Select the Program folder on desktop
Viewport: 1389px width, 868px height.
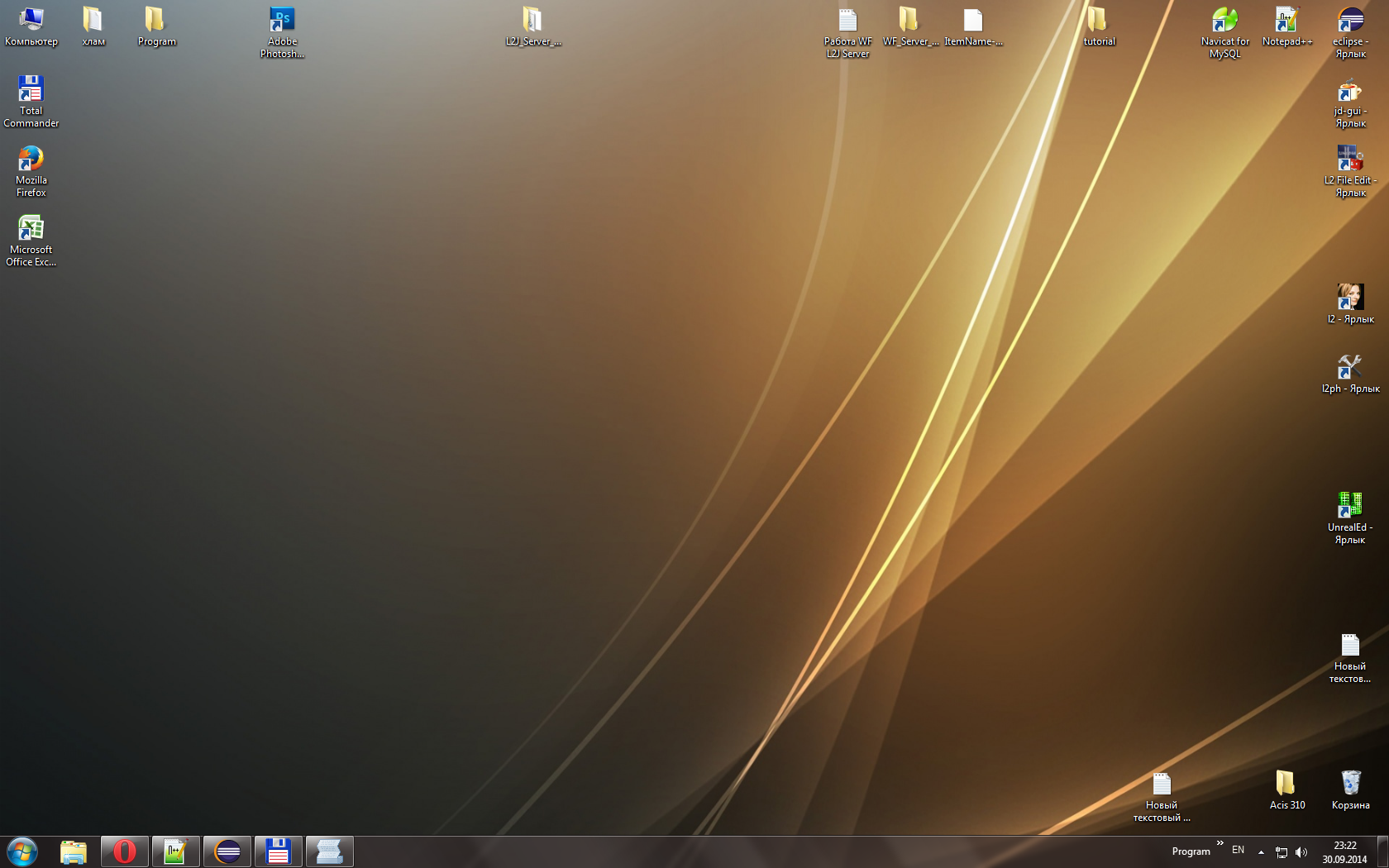point(156,26)
